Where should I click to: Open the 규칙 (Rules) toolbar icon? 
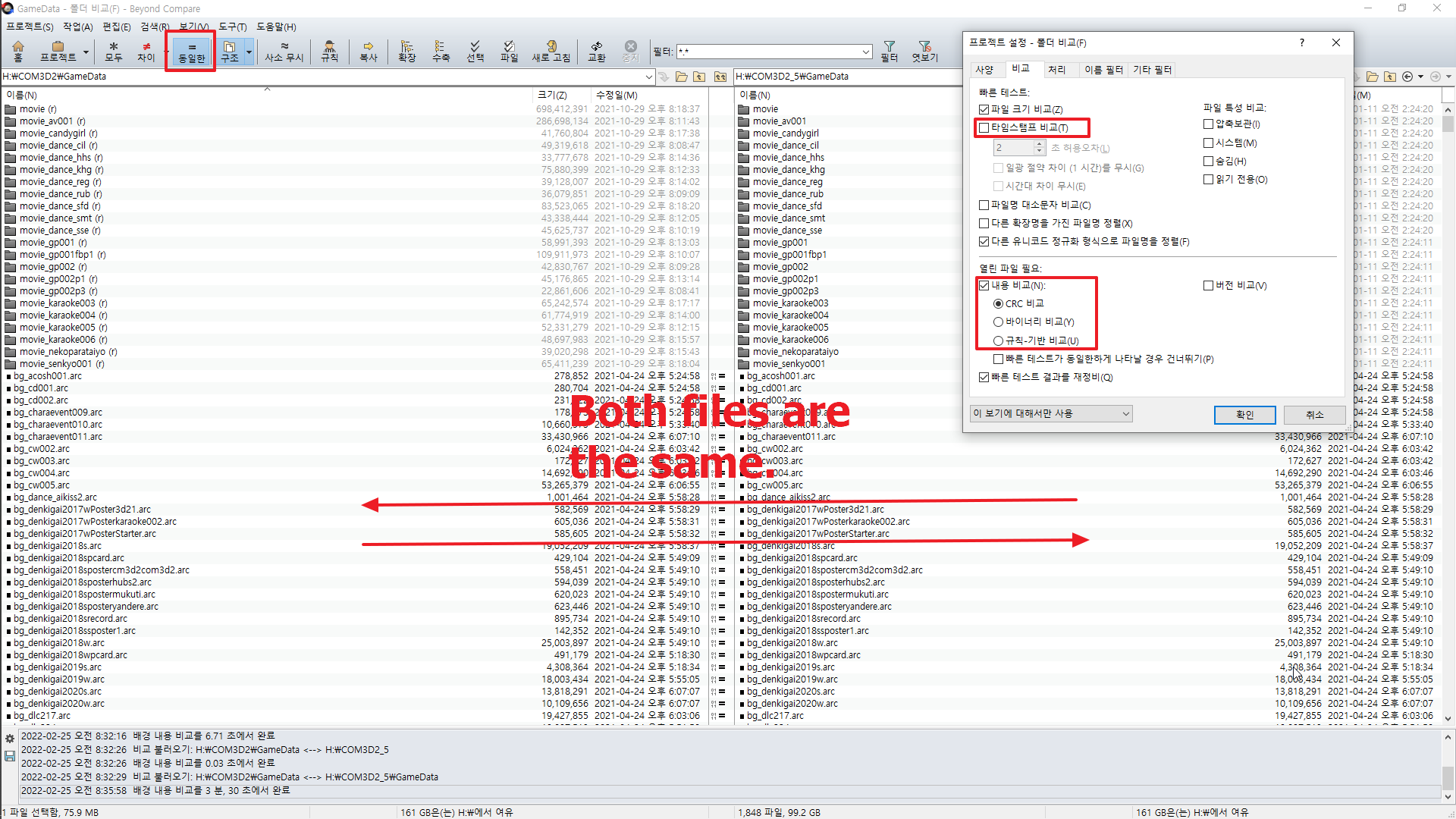pyautogui.click(x=330, y=51)
